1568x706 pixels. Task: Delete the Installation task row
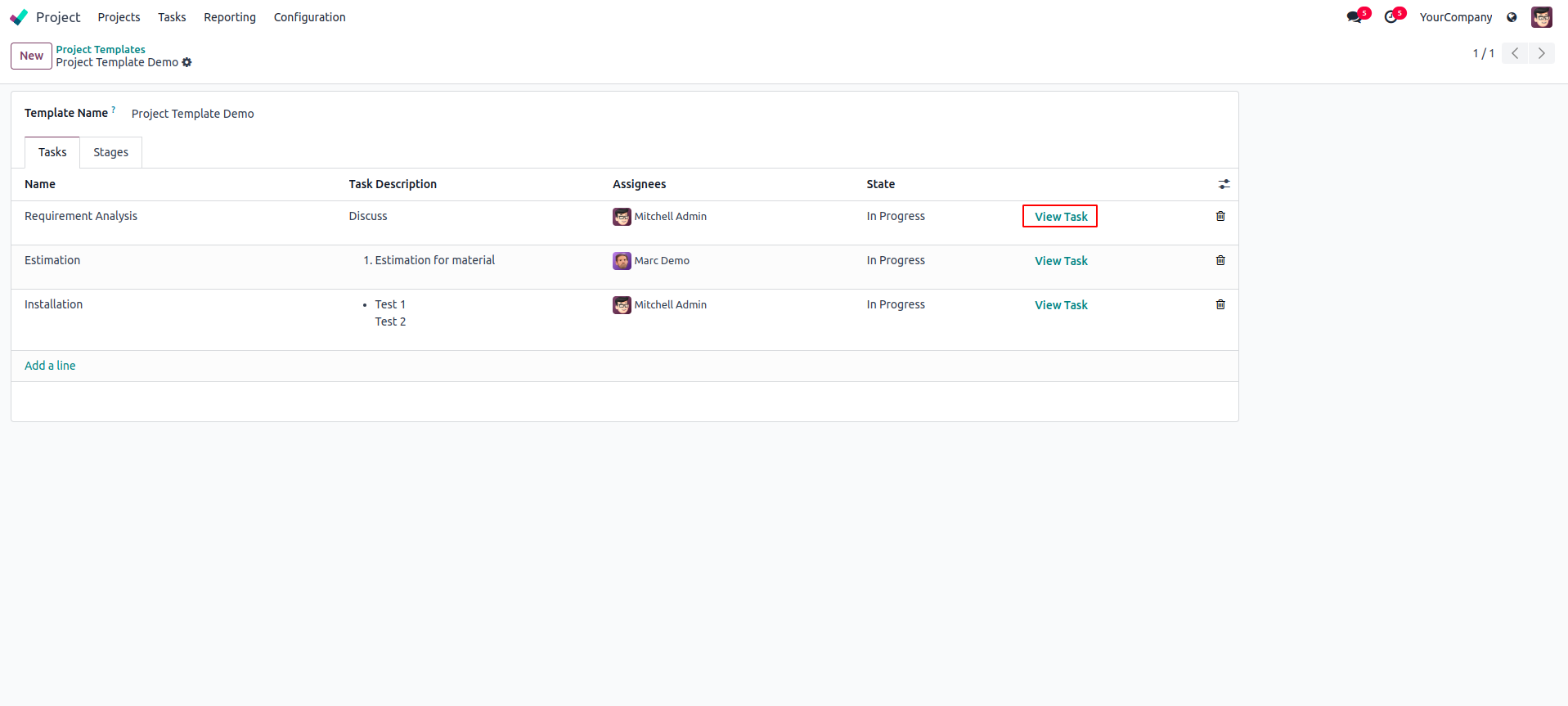pos(1220,304)
